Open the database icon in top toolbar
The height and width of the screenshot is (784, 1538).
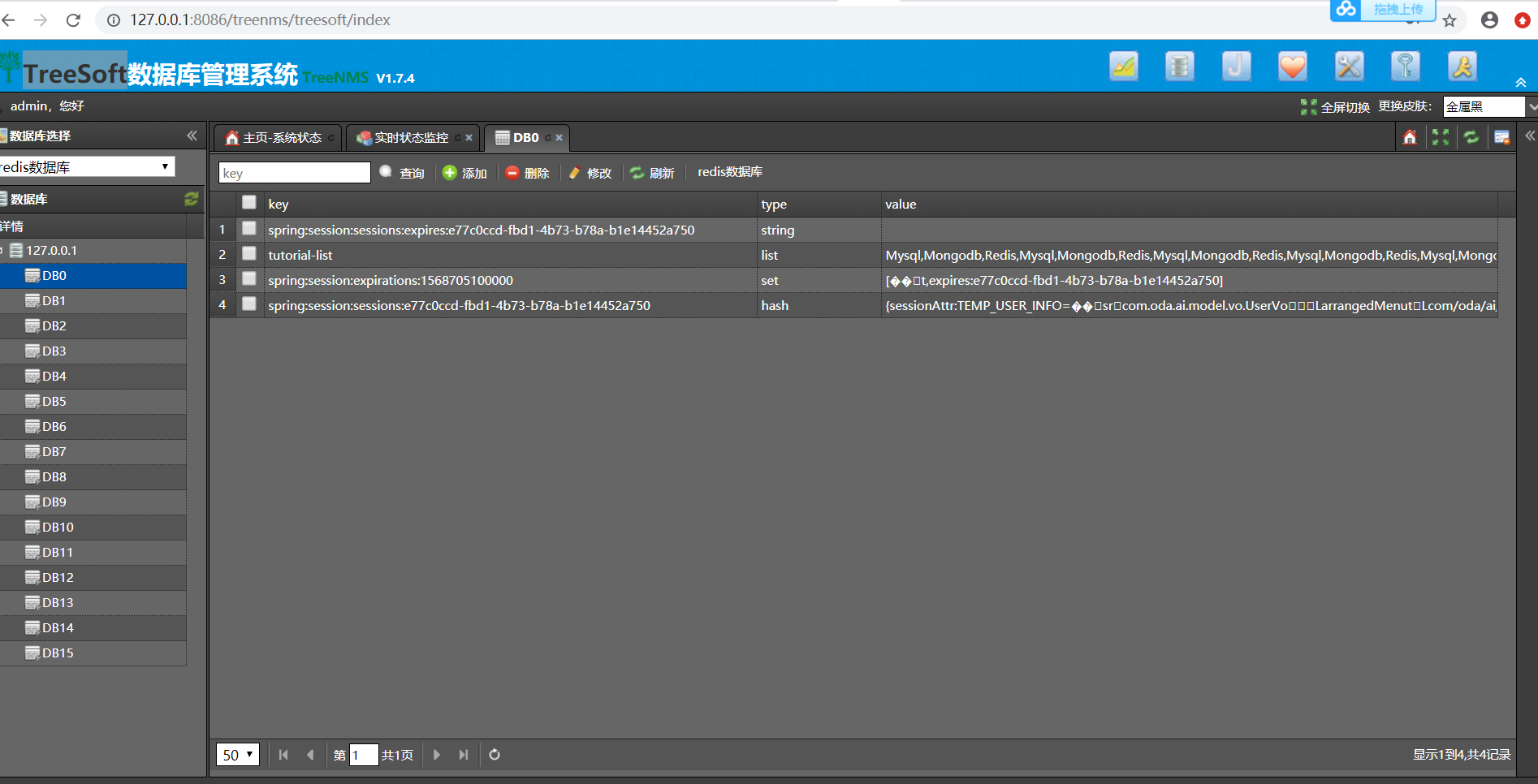coord(1179,66)
